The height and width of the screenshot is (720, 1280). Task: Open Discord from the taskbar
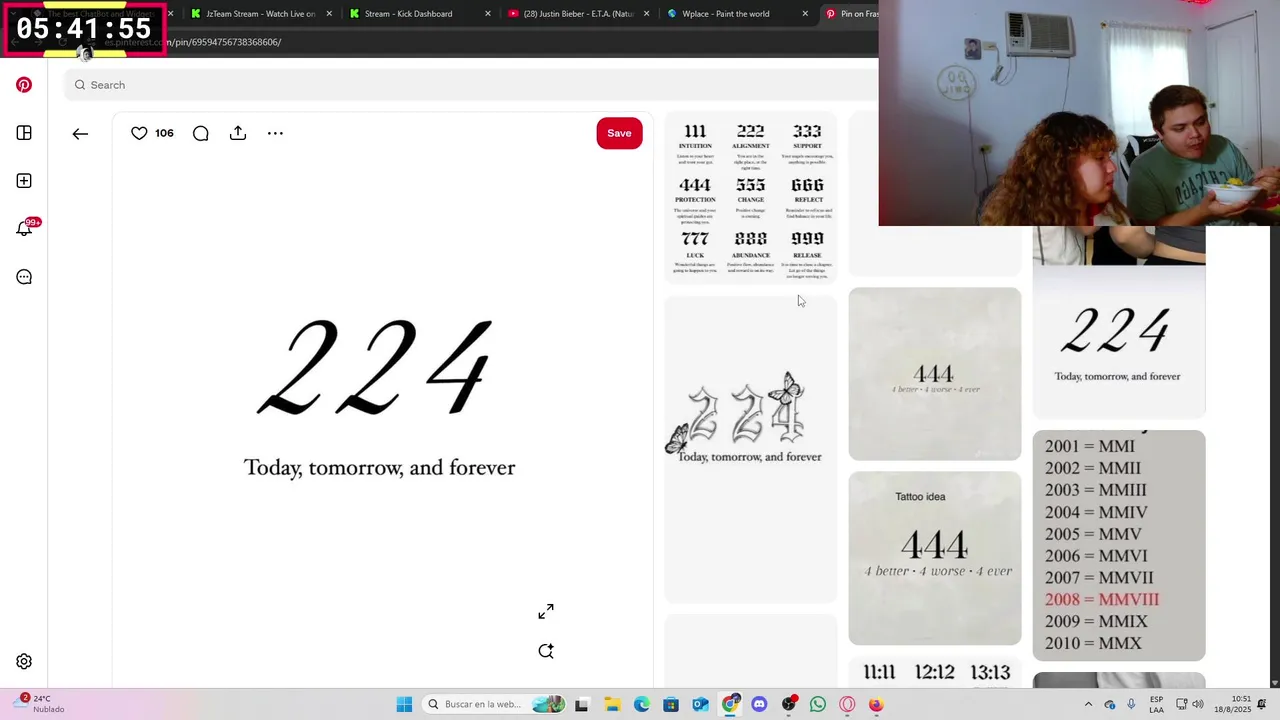(759, 704)
